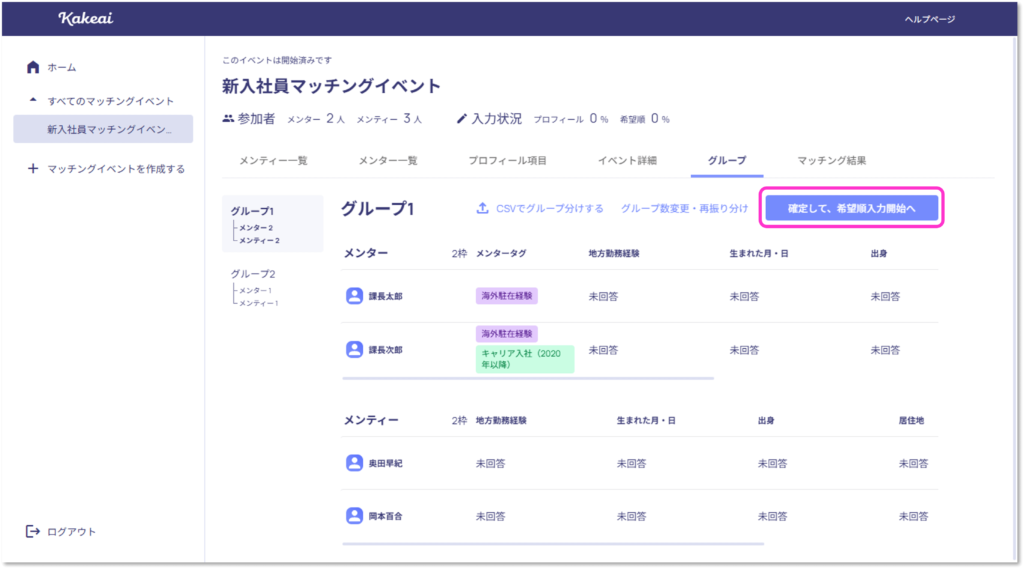The image size is (1024, 569).
Task: Switch to the マッチング結果 tab
Action: [831, 160]
